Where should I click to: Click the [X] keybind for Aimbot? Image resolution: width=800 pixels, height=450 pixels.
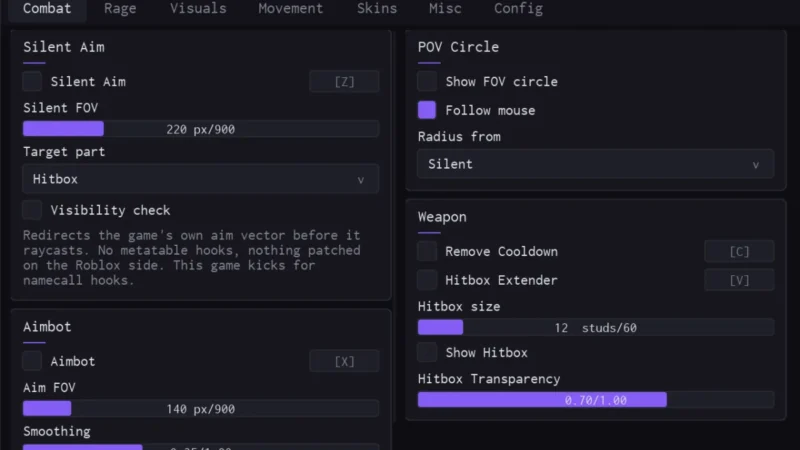[344, 361]
